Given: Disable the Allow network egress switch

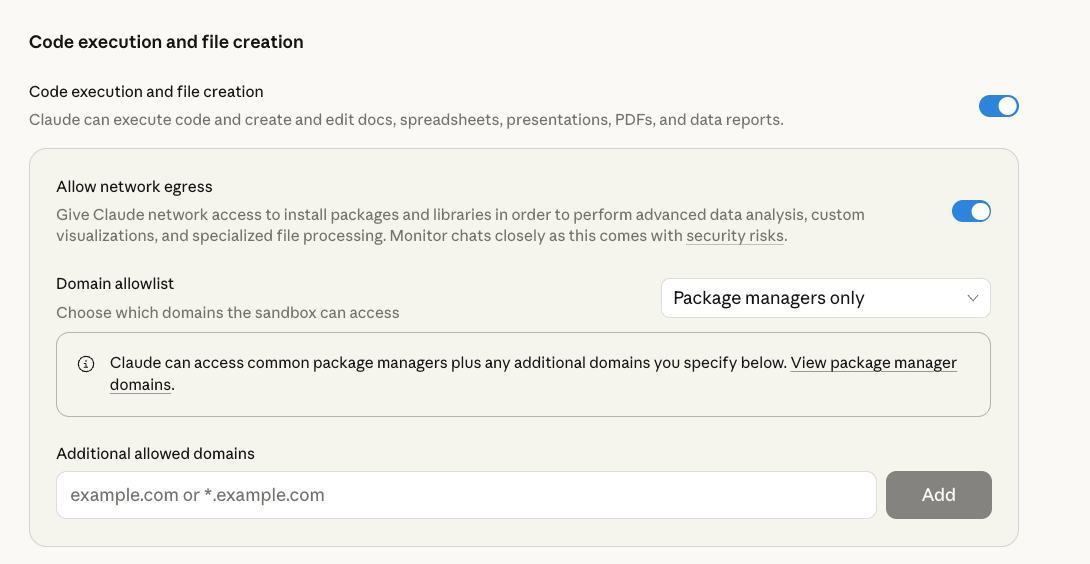Looking at the screenshot, I should [970, 211].
